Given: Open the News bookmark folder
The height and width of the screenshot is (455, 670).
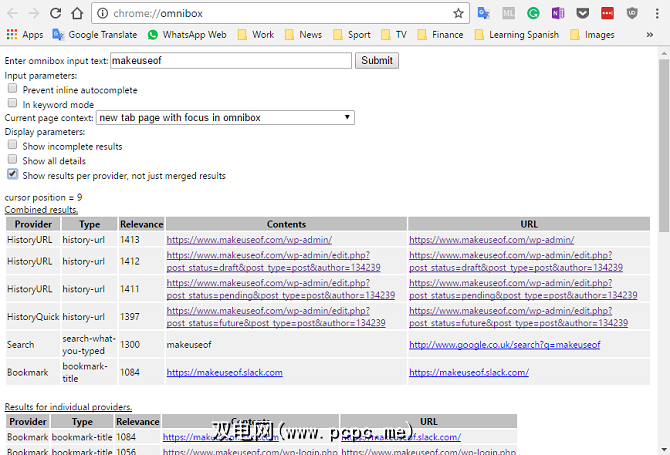Looking at the screenshot, I should click(303, 35).
